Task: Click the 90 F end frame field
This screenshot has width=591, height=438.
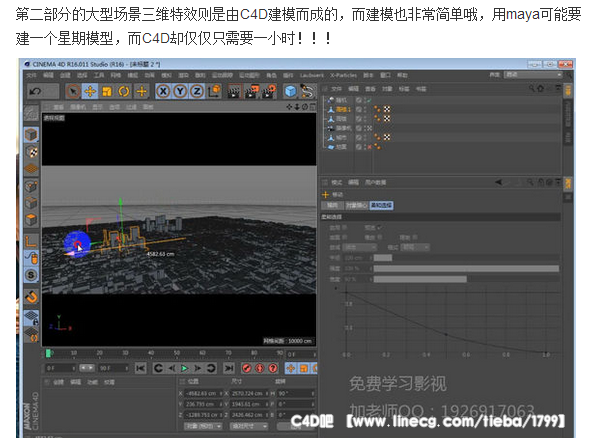Action: [113, 368]
